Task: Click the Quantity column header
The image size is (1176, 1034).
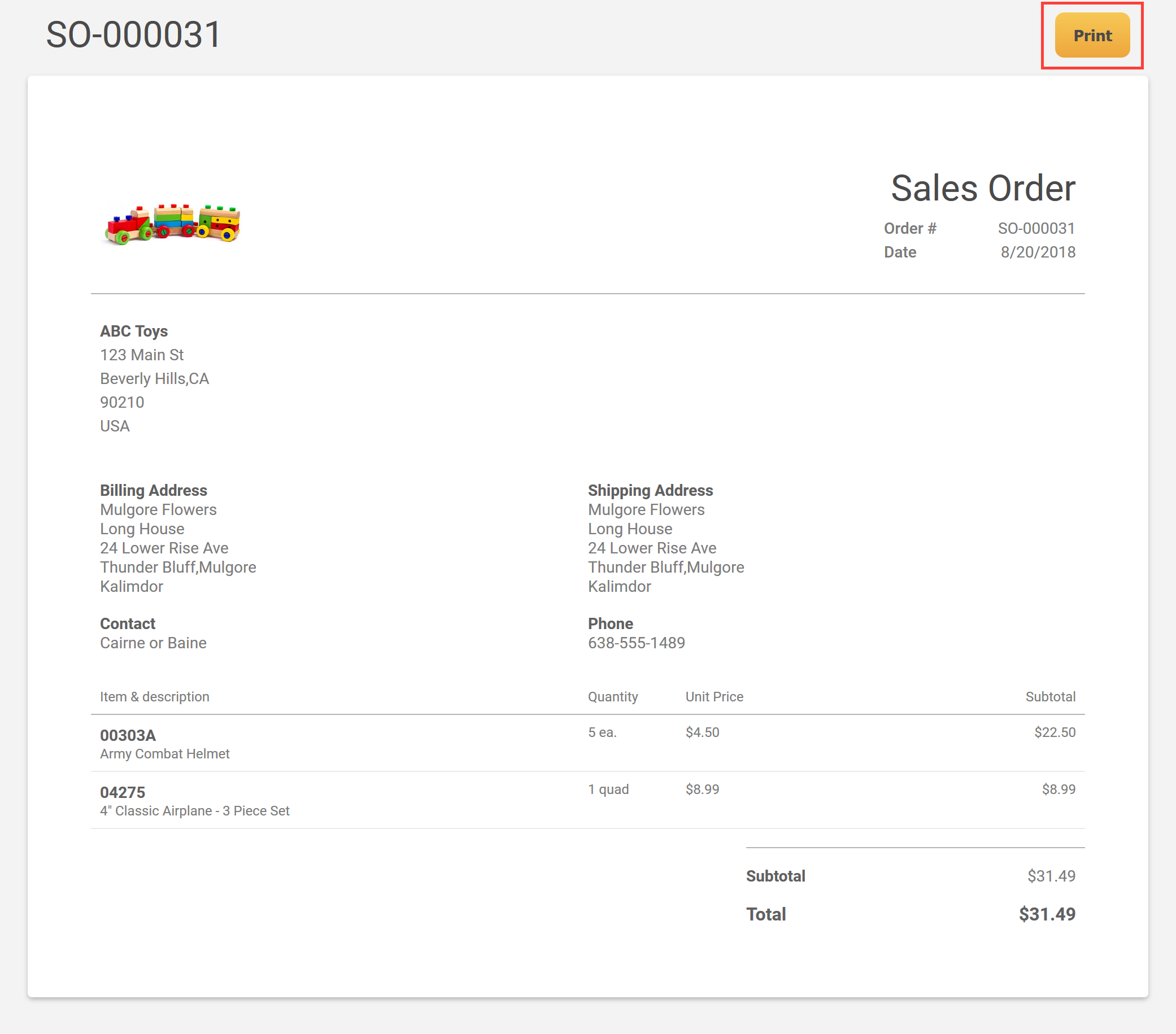Action: 612,696
